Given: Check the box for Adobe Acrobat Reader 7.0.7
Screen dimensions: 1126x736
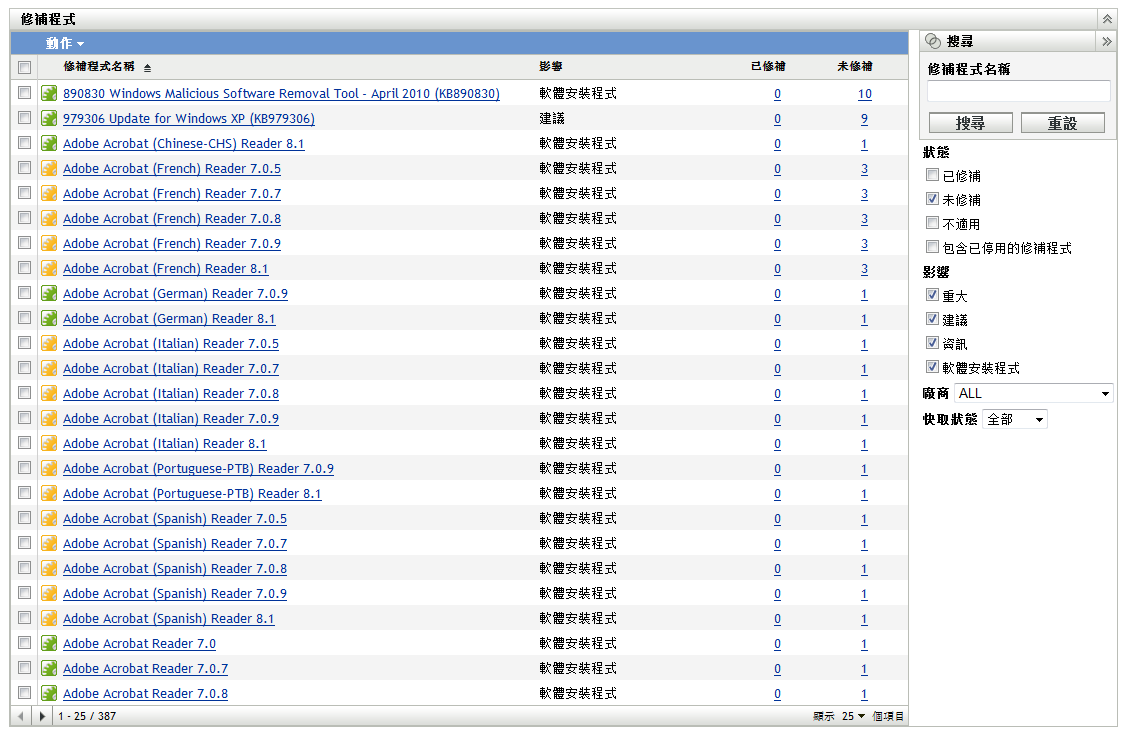Looking at the screenshot, I should point(24,668).
